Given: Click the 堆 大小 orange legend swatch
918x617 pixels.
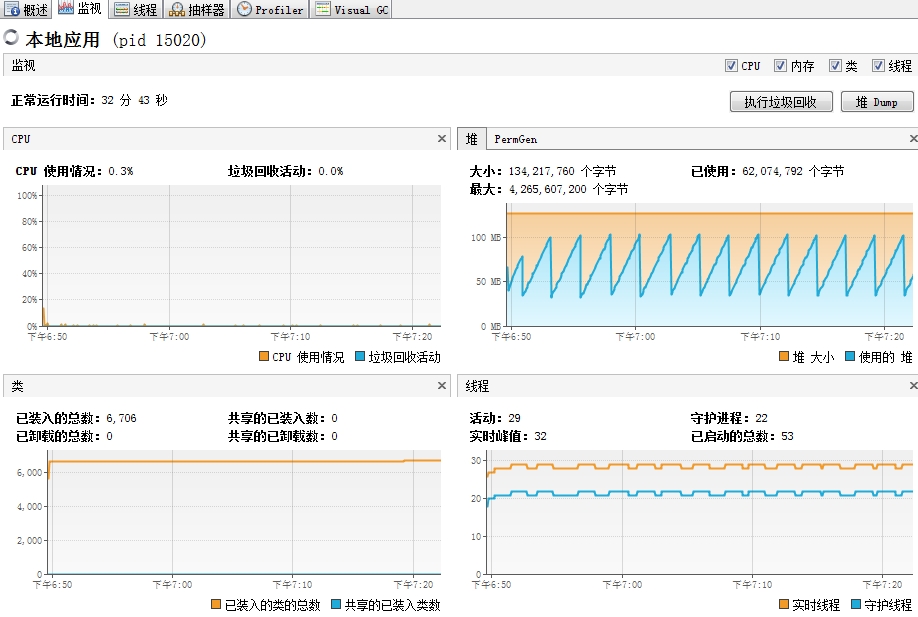Looking at the screenshot, I should tap(784, 356).
